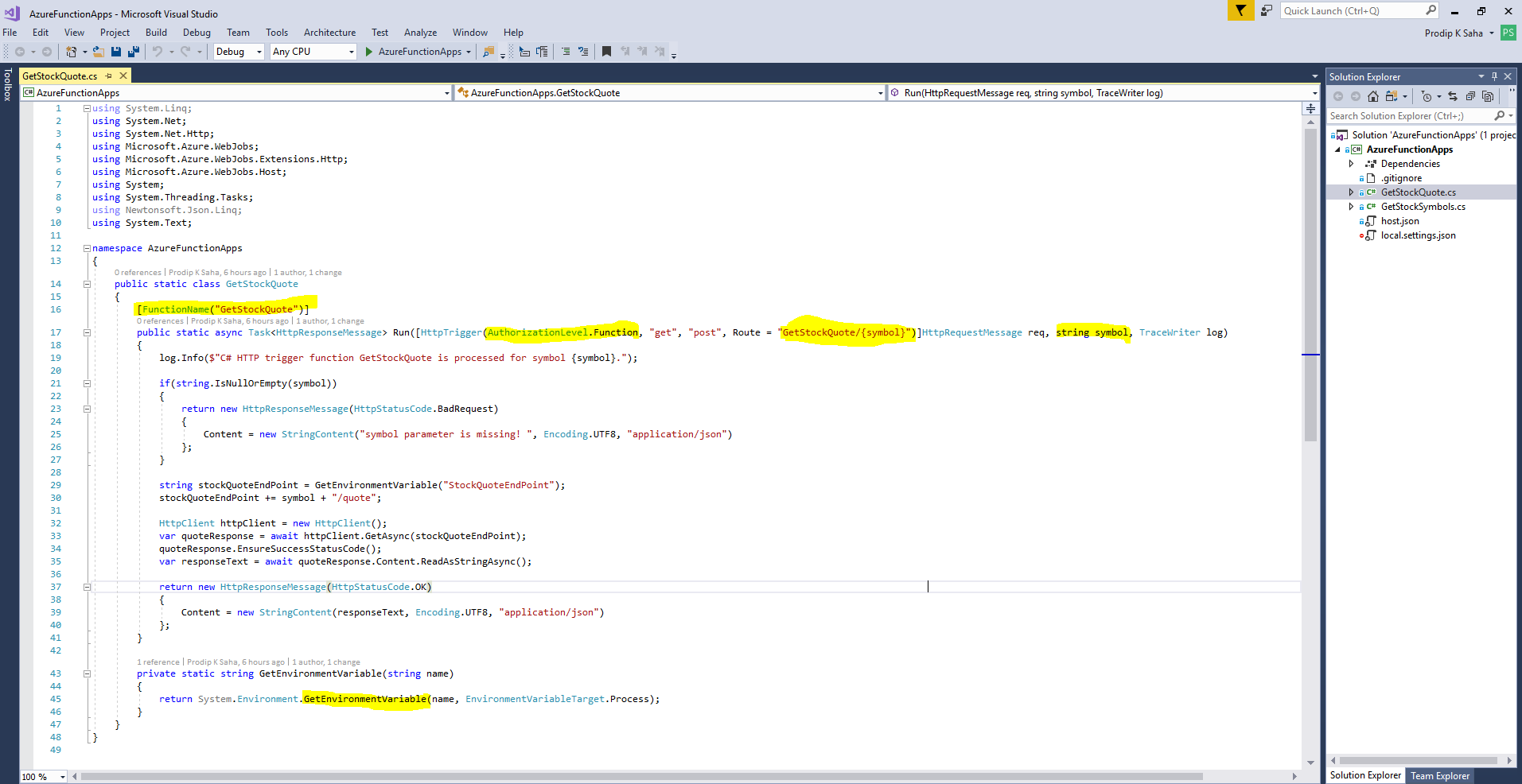
Task: Open the Any CPU platform dropdown
Action: click(313, 52)
